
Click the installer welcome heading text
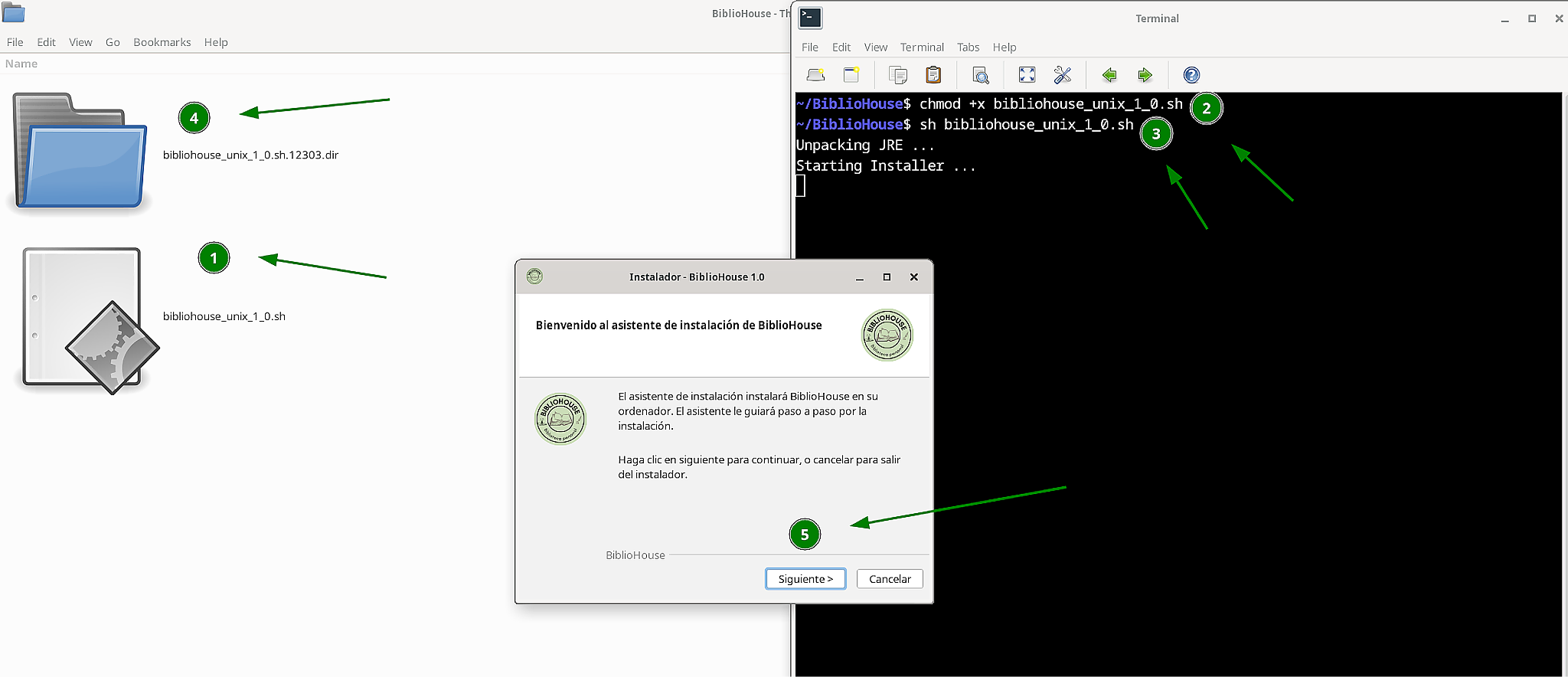(678, 325)
